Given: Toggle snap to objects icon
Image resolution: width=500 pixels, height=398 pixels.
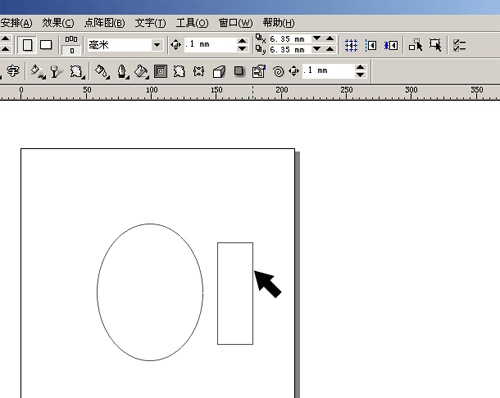Looking at the screenshot, I should pos(391,45).
